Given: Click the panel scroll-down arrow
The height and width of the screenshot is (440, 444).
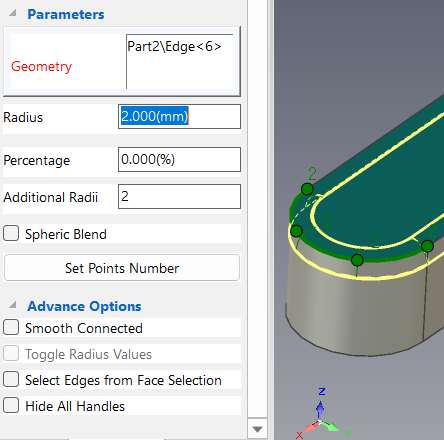Looking at the screenshot, I should click(x=257, y=429).
